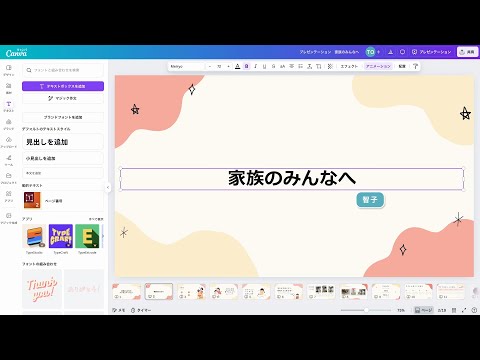Add brand fonts (ブランドフォントを追加)
Screen dimensions: 480x360
tap(63, 117)
